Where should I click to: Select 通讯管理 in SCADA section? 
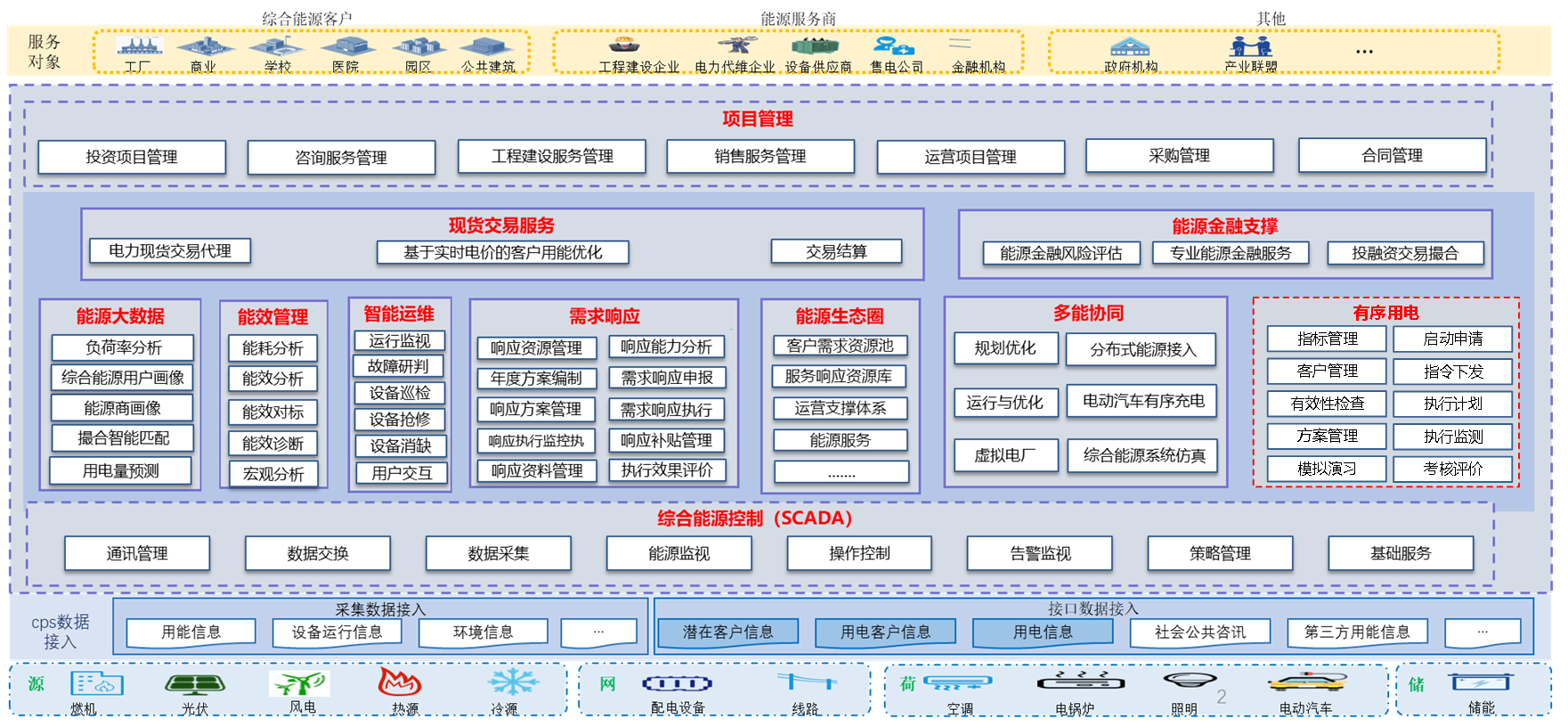(137, 553)
